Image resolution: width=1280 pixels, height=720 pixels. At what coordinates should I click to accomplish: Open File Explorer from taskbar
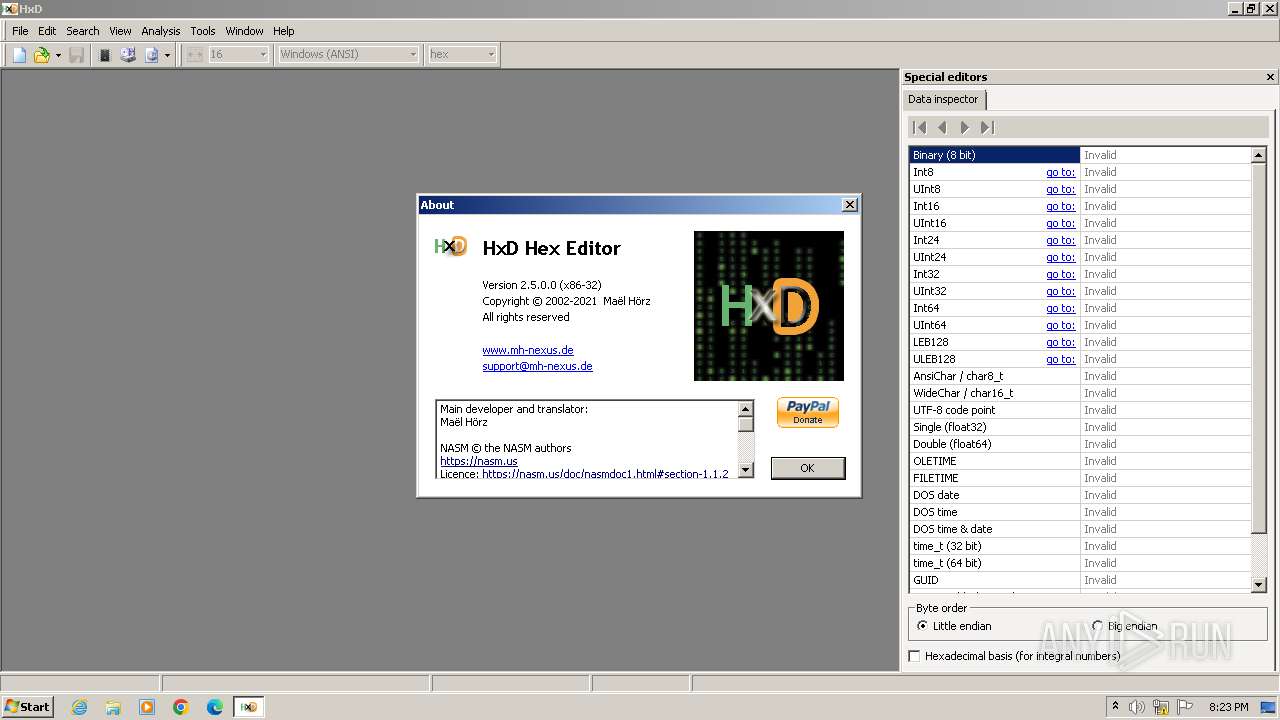pos(113,707)
